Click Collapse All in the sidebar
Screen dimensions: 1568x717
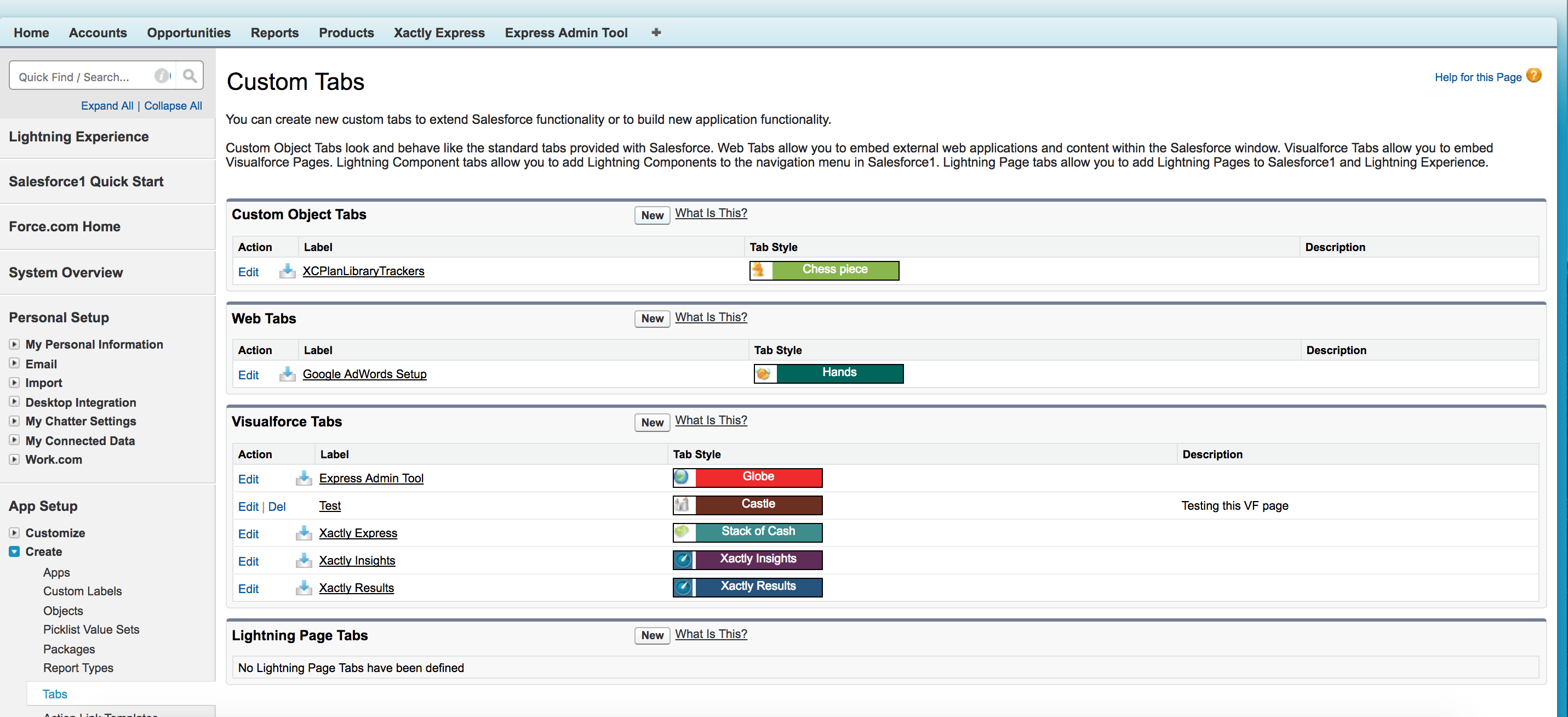[173, 105]
